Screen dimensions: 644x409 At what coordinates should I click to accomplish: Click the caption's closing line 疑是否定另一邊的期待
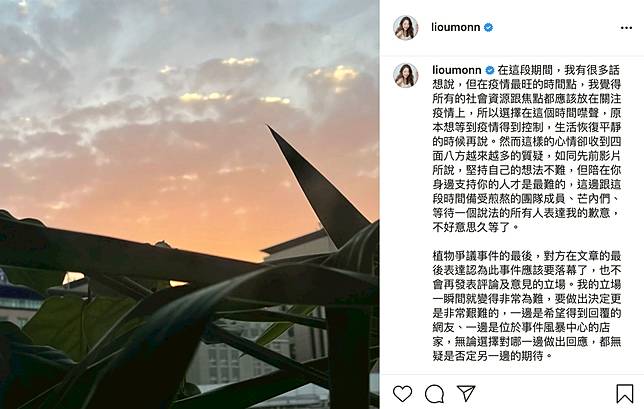[x=493, y=356]
